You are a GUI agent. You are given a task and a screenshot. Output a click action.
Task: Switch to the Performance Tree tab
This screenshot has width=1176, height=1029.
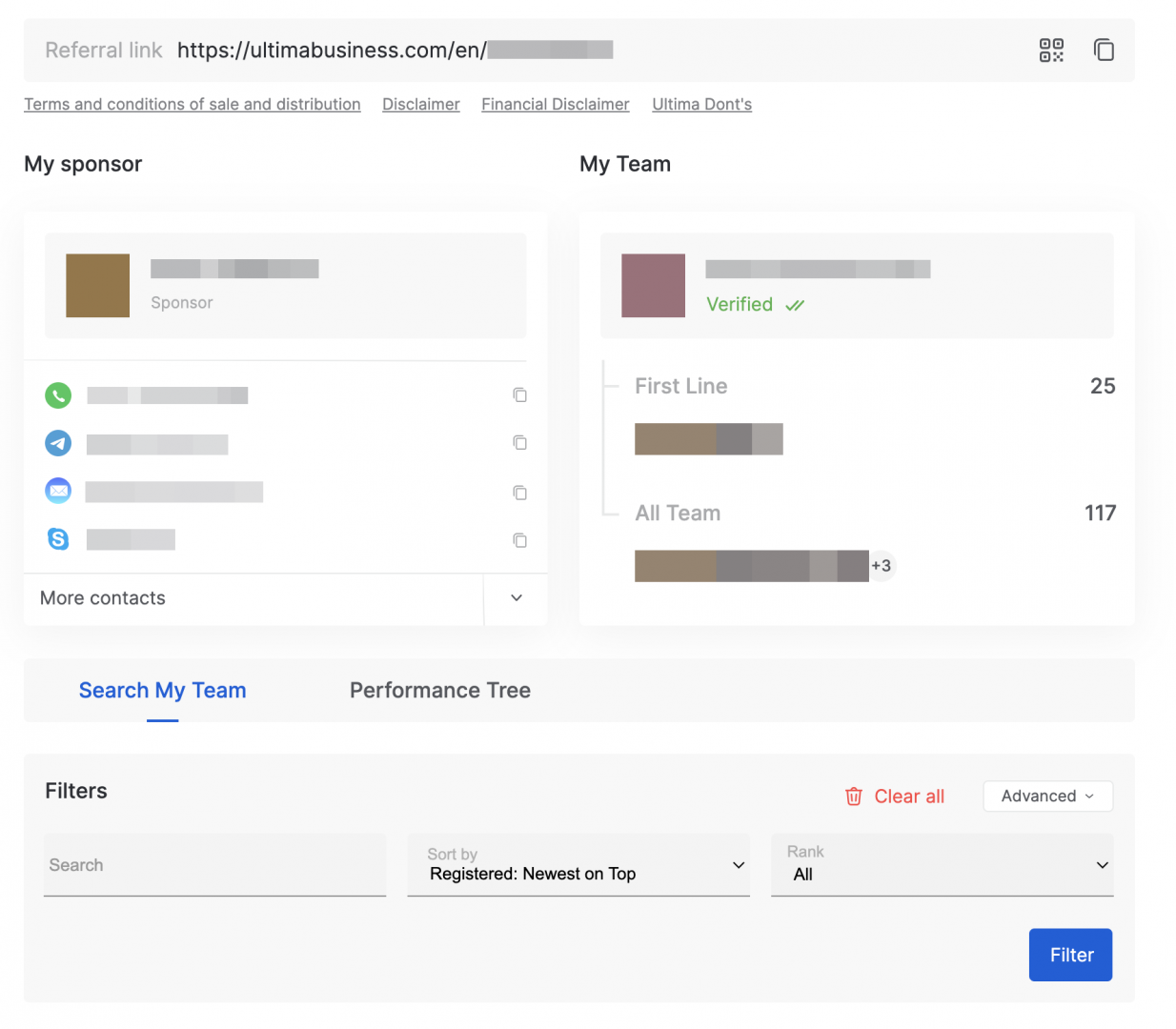tap(439, 691)
